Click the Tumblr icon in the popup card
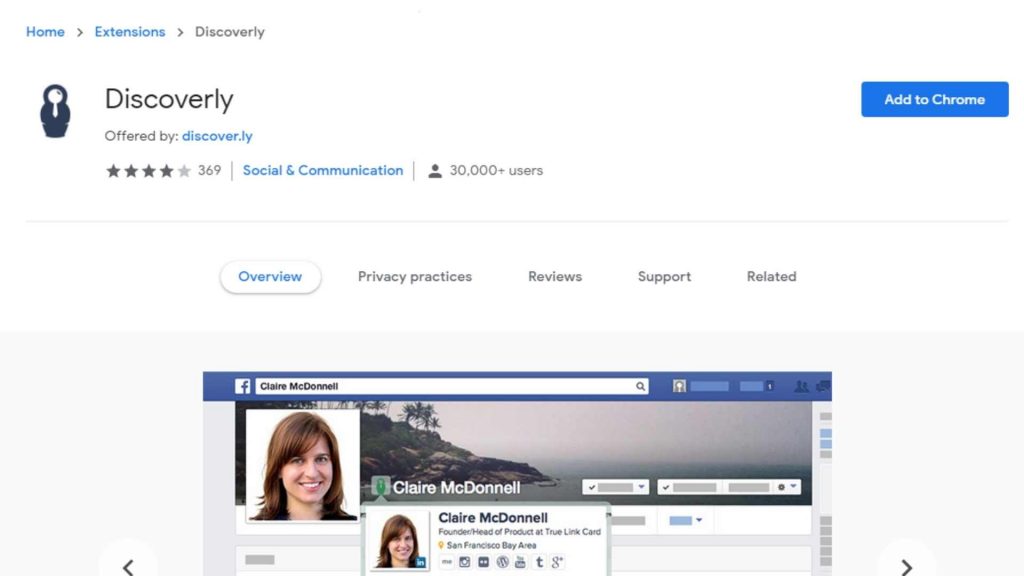This screenshot has width=1024, height=576. 539,562
